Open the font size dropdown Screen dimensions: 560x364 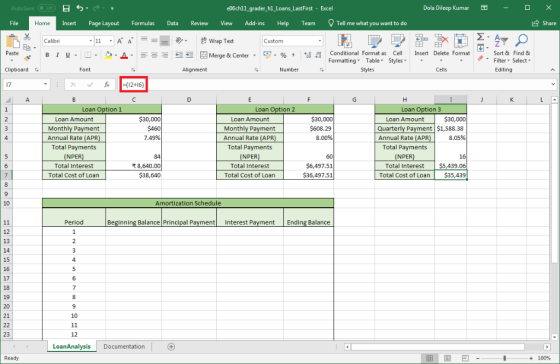click(x=110, y=41)
